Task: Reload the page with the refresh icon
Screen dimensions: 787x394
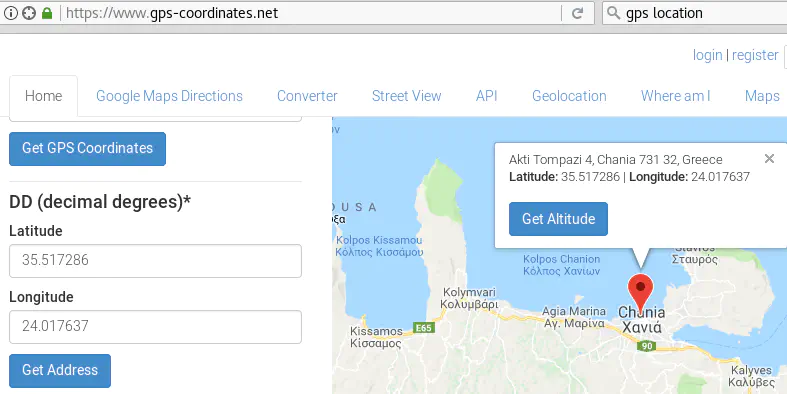Action: coord(577,13)
